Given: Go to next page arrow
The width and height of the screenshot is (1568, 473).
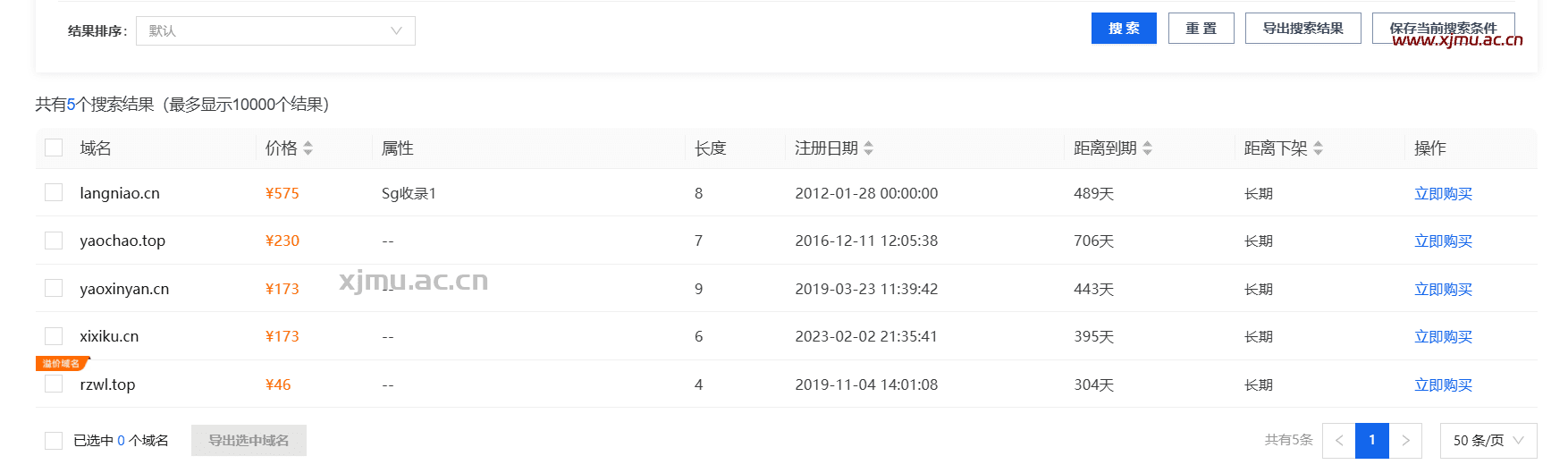Looking at the screenshot, I should click(1405, 441).
